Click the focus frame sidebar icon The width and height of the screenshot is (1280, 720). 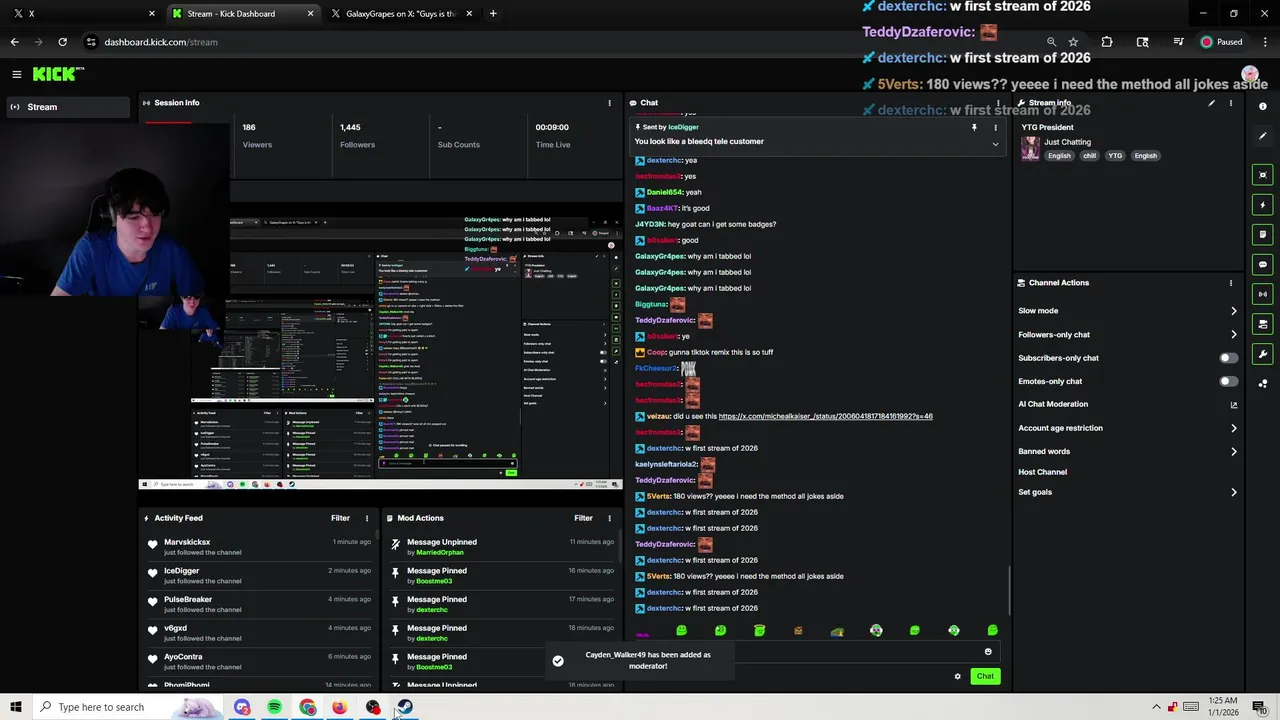pos(1263,175)
